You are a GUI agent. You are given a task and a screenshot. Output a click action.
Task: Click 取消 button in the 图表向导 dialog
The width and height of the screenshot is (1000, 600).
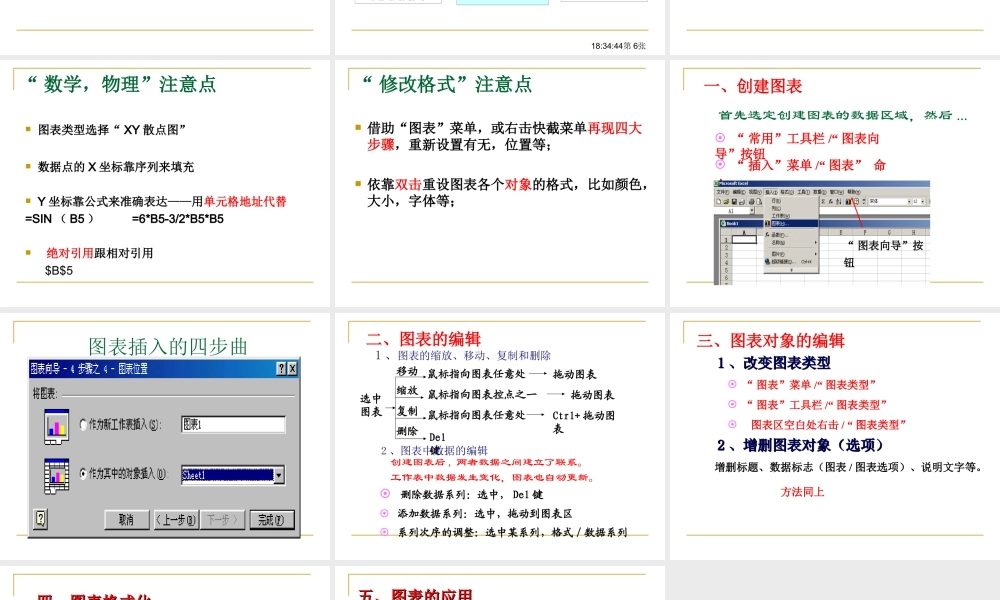[127, 520]
